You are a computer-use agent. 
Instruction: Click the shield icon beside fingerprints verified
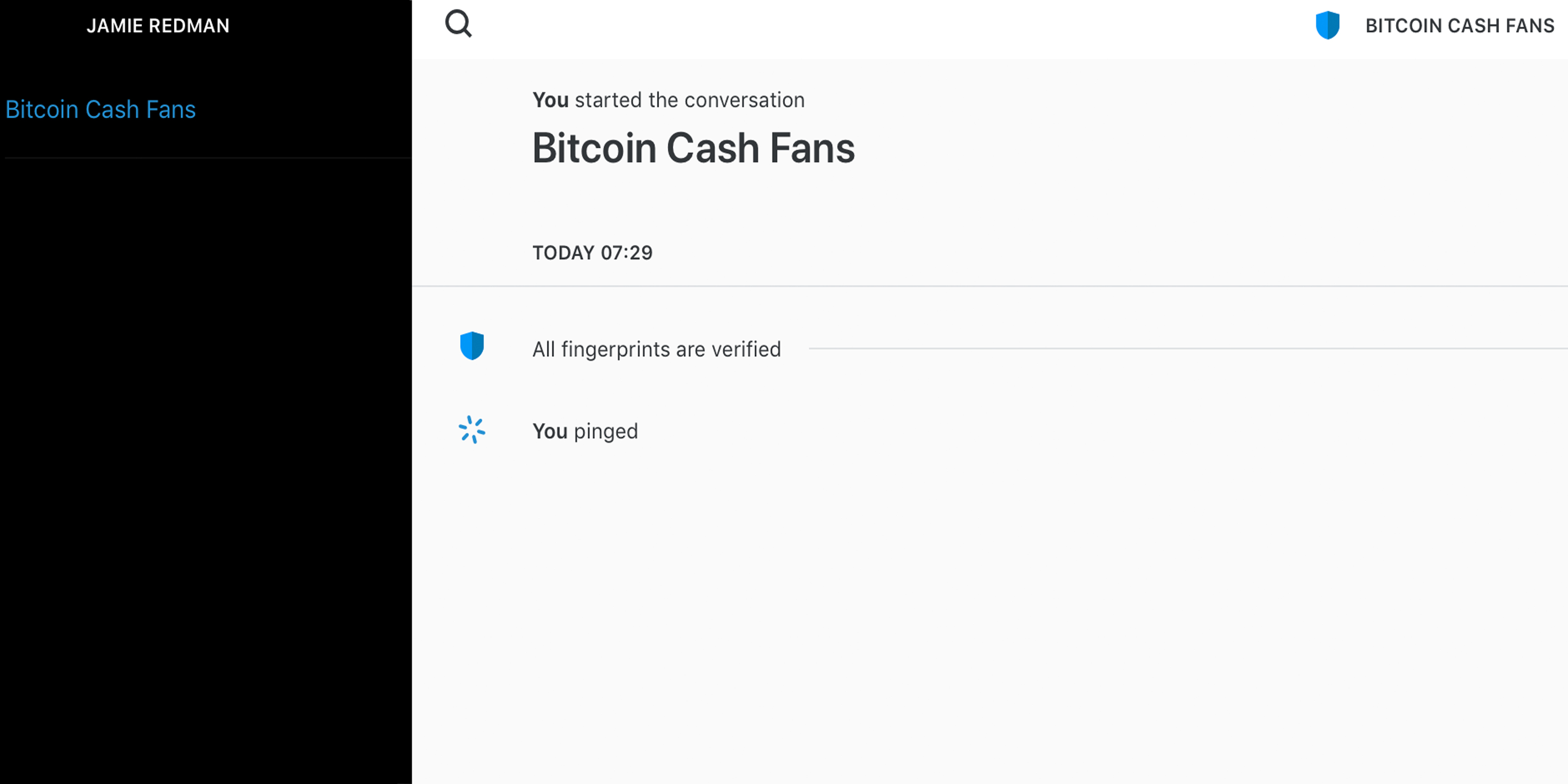pos(472,346)
